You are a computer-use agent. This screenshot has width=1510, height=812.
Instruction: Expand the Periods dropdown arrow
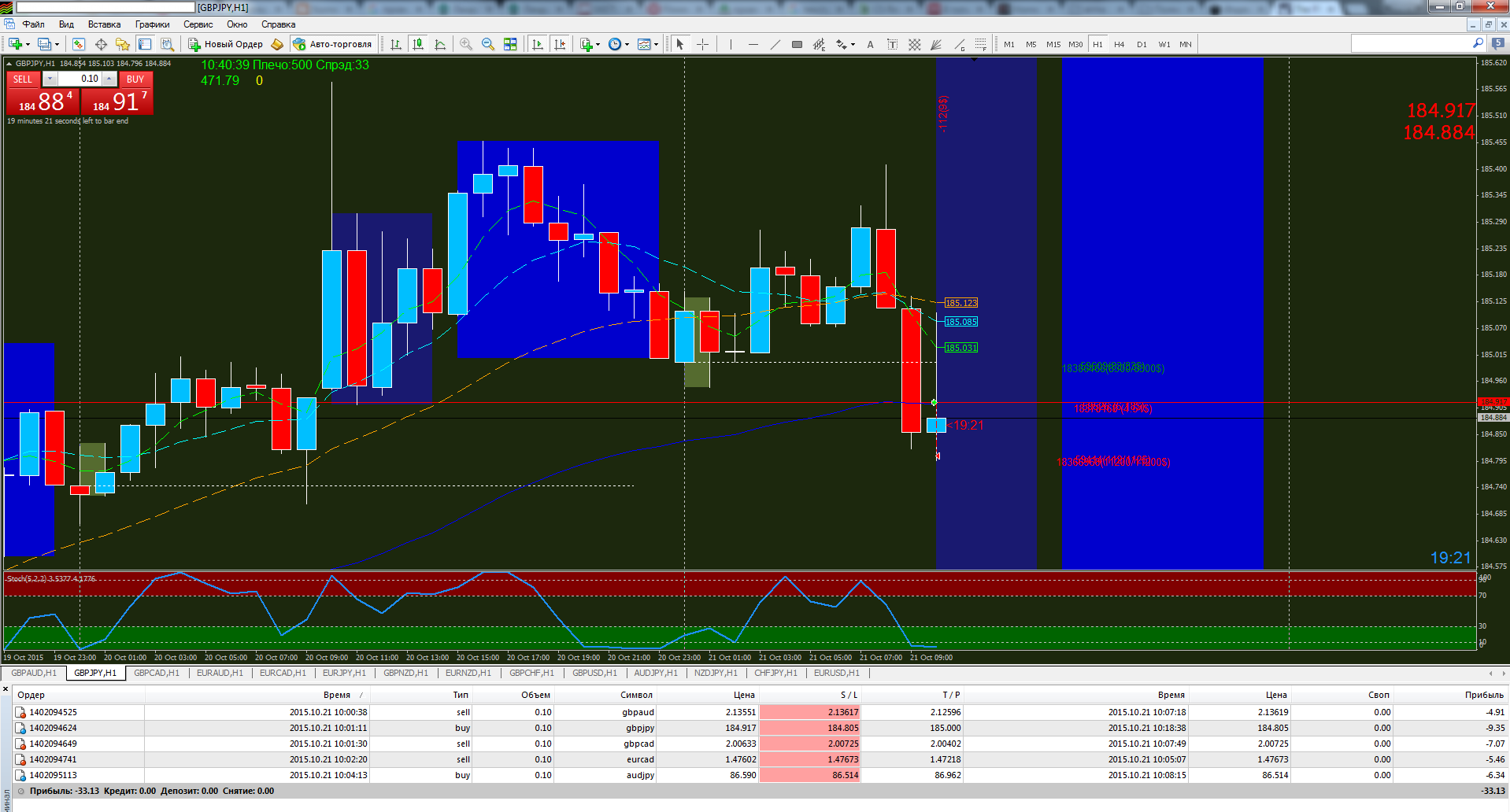point(627,44)
